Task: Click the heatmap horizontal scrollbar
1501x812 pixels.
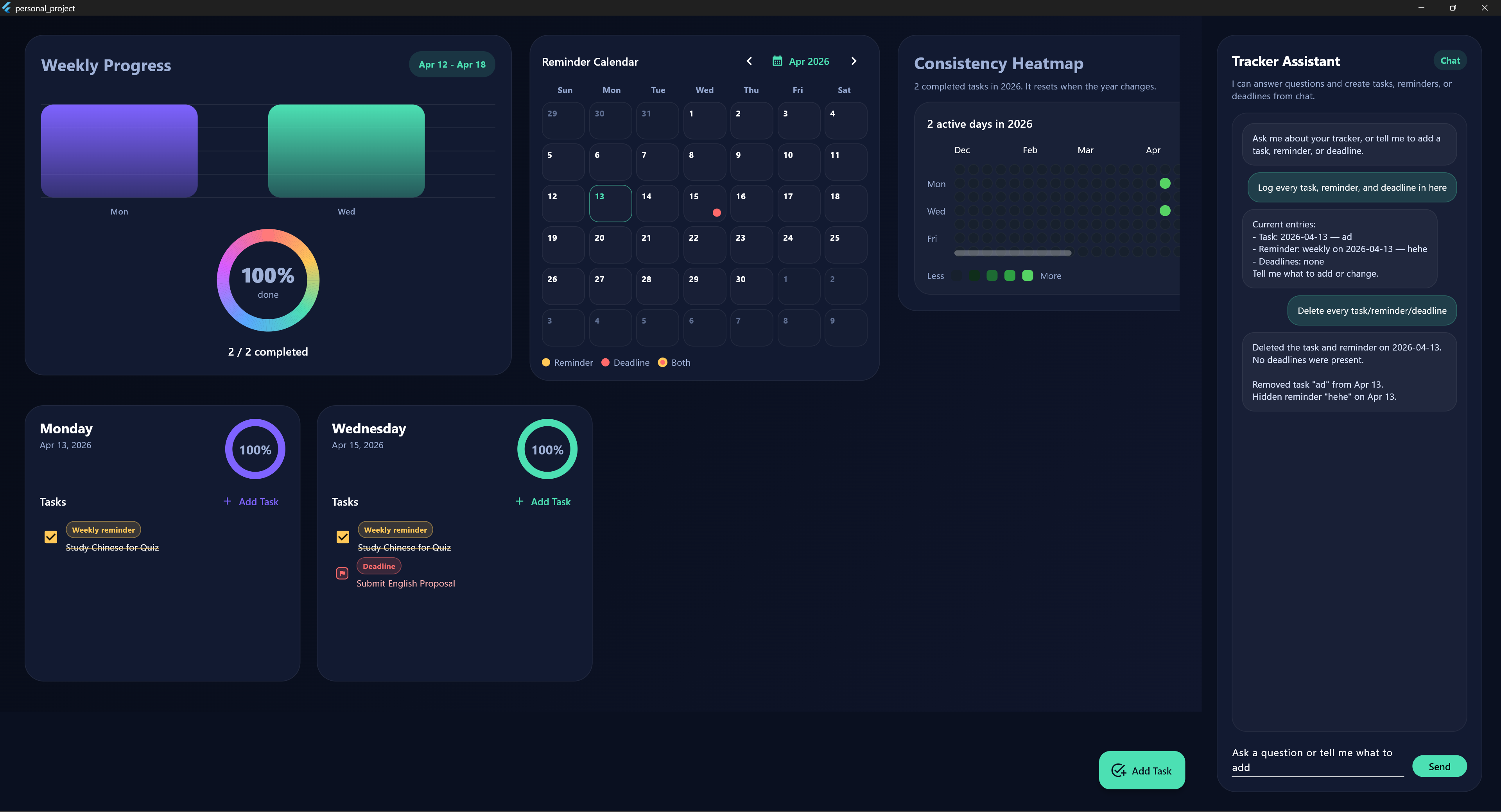Action: (x=1012, y=253)
